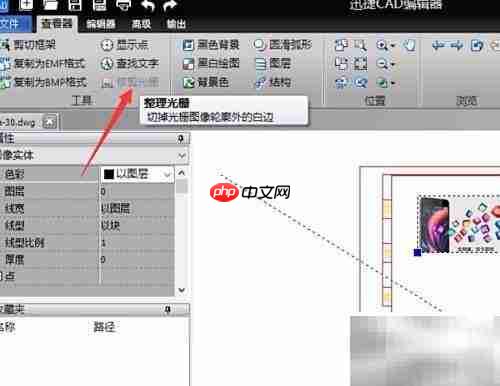Screen dimensions: 500x386
Task: Click the properties scrollbar down arrow
Action: coord(182,290)
